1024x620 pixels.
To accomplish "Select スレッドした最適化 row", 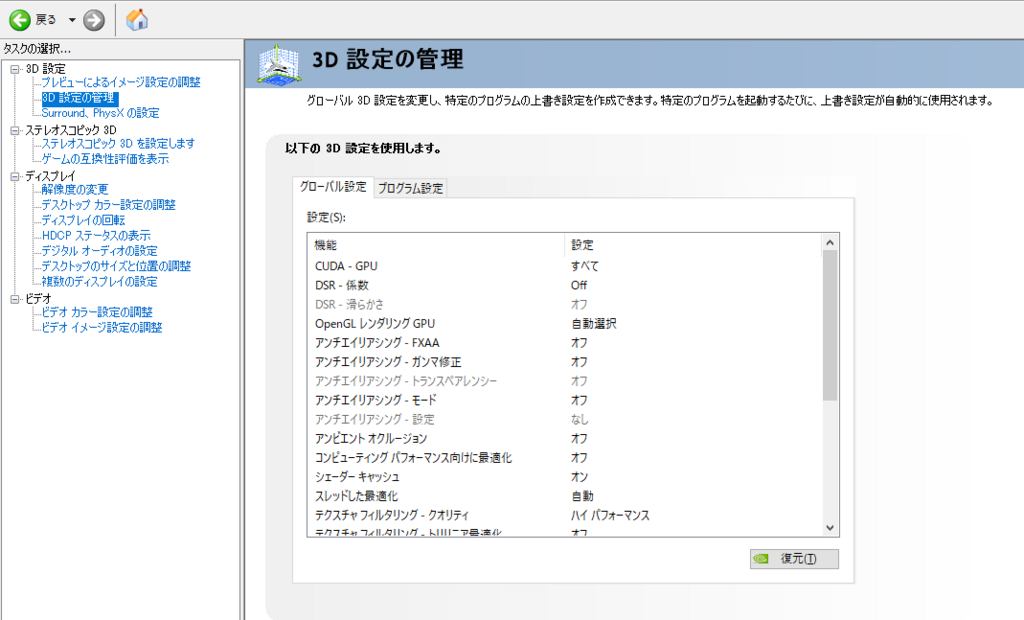I will click(564, 496).
